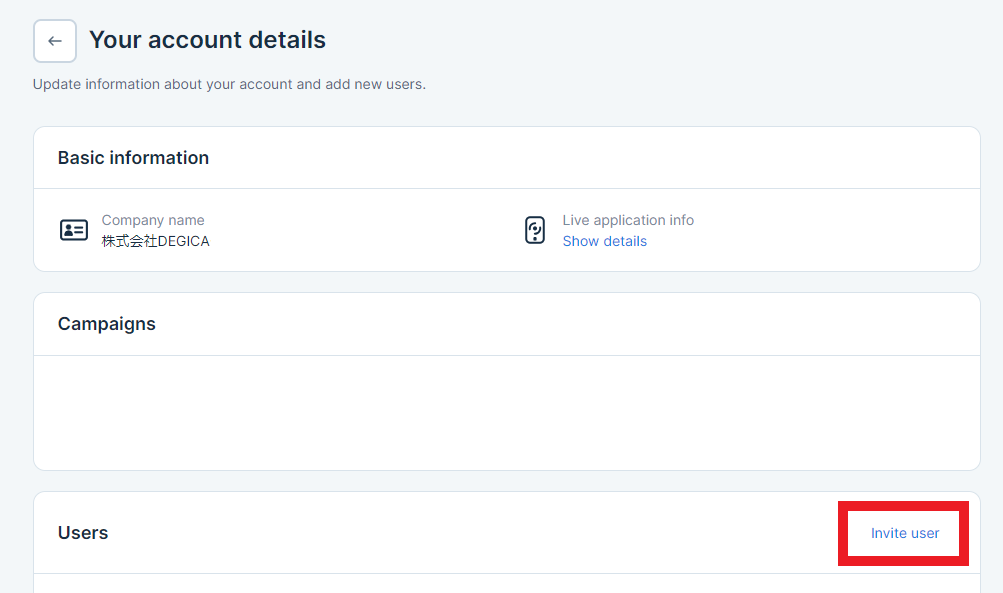Click the empty space right of page heading

click(x=650, y=40)
